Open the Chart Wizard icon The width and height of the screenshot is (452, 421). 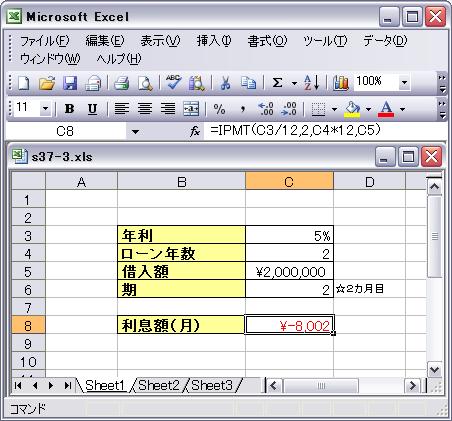[340, 83]
